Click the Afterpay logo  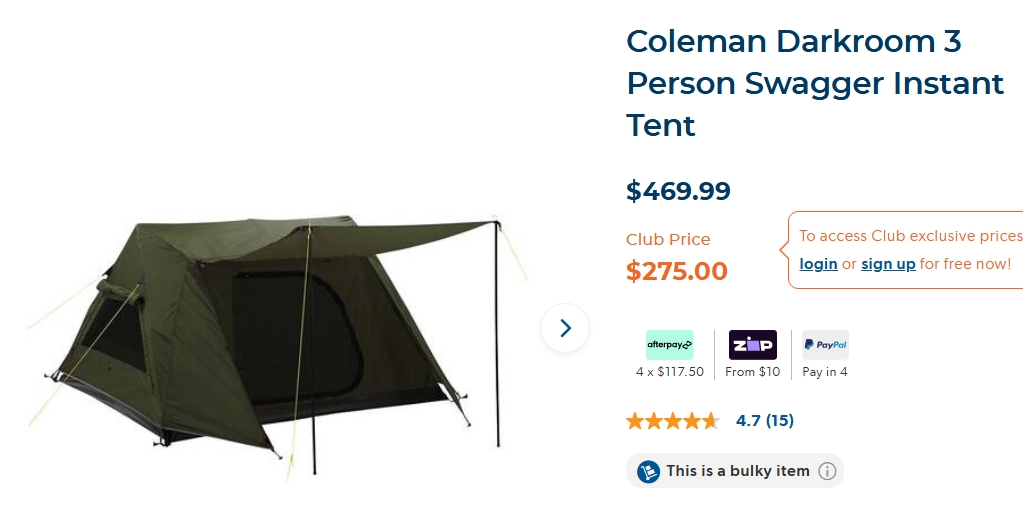click(x=669, y=345)
